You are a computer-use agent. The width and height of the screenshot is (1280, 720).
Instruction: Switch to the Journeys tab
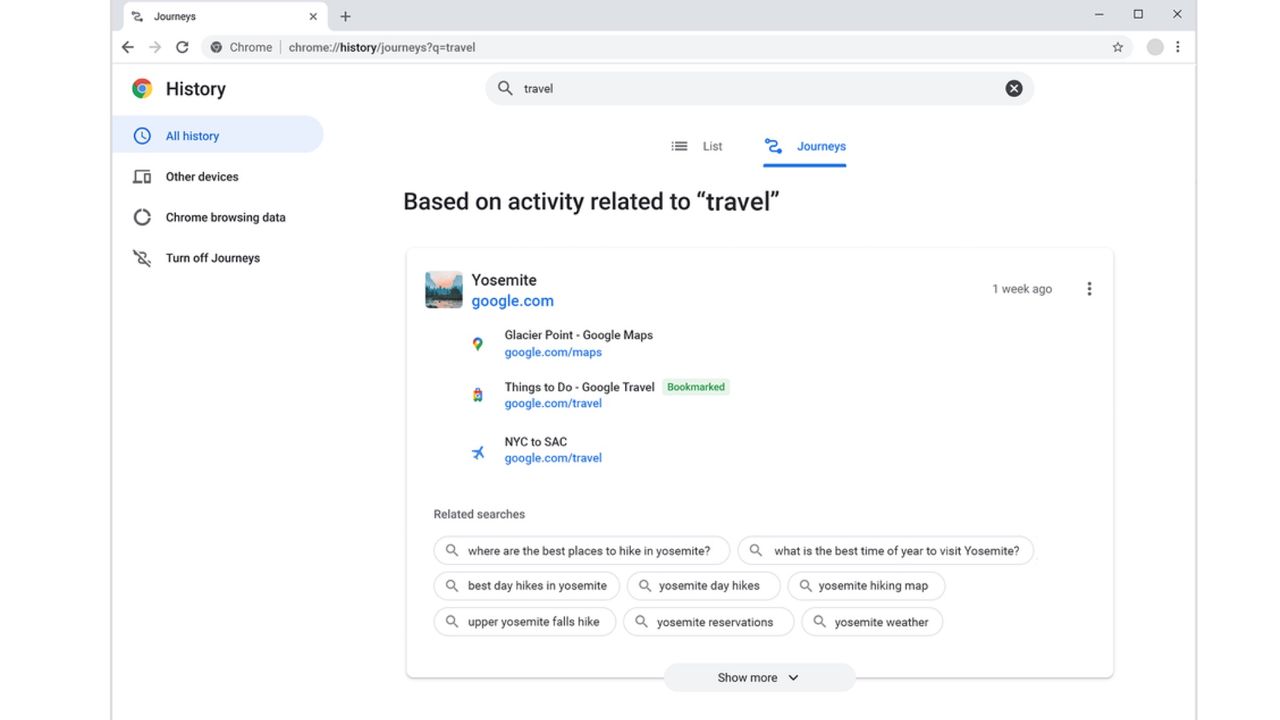coord(805,146)
